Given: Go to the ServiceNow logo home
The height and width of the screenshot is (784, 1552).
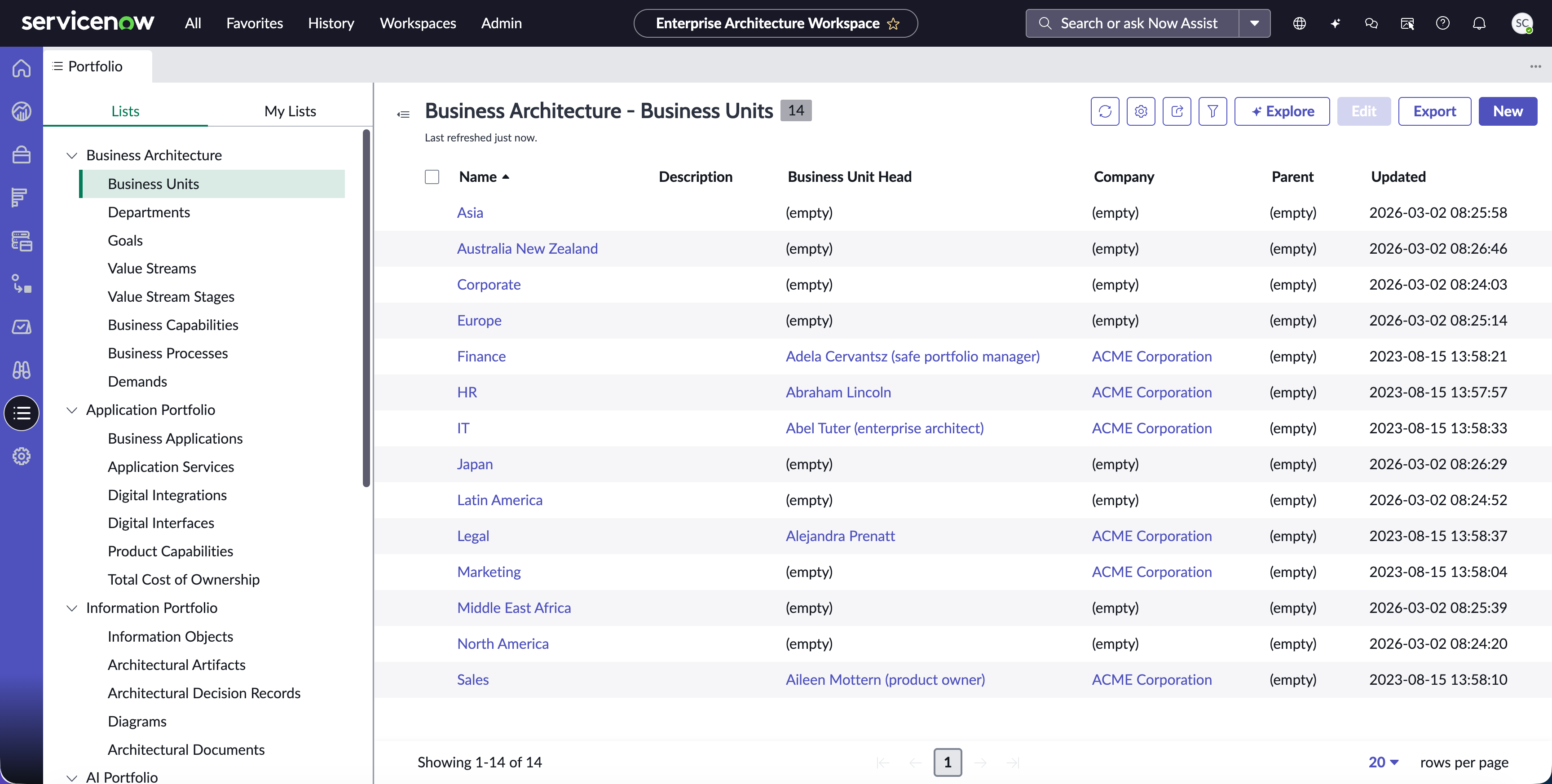Looking at the screenshot, I should [88, 22].
